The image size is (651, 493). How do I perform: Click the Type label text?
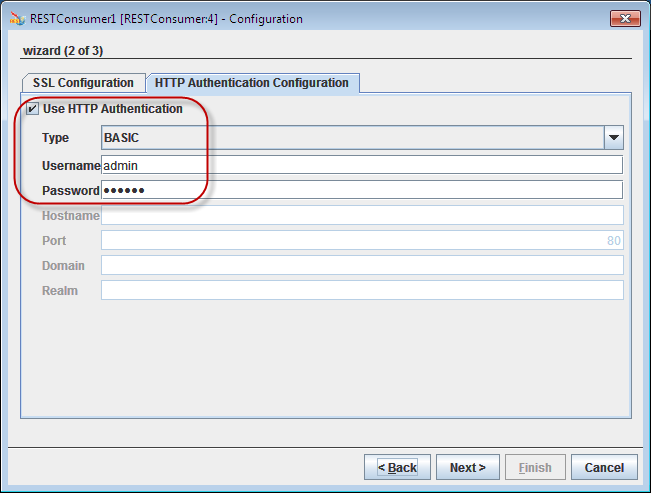[55, 137]
